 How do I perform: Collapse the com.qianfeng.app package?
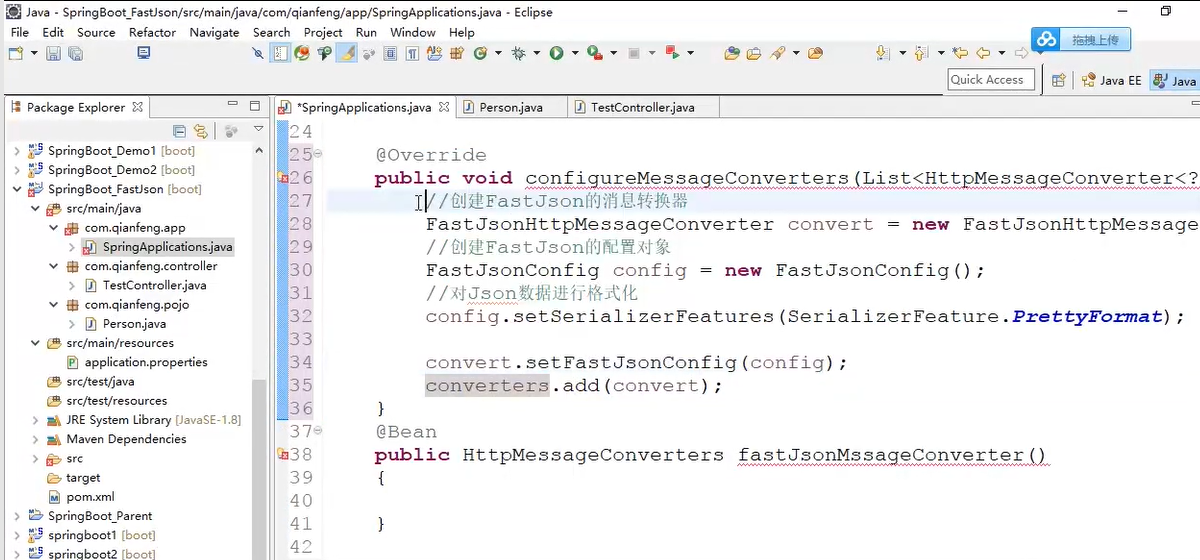click(53, 228)
